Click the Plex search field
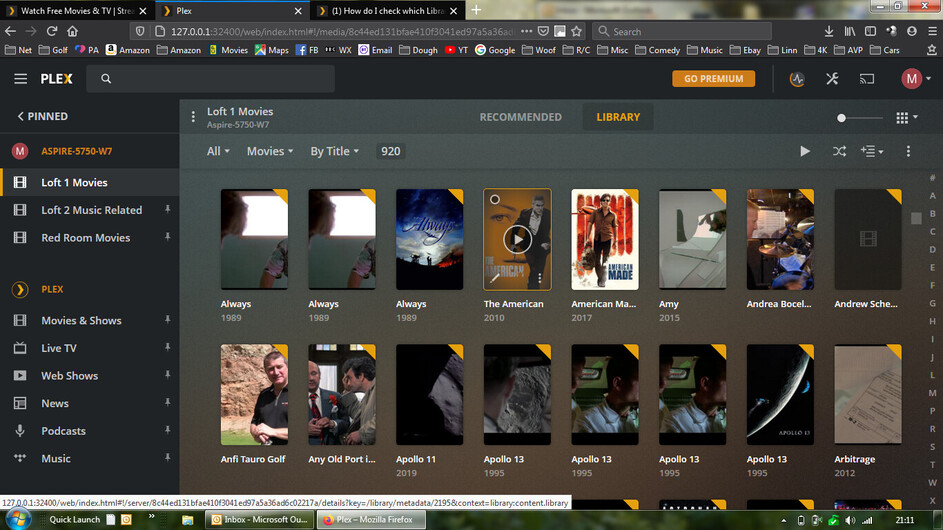 click(210, 79)
